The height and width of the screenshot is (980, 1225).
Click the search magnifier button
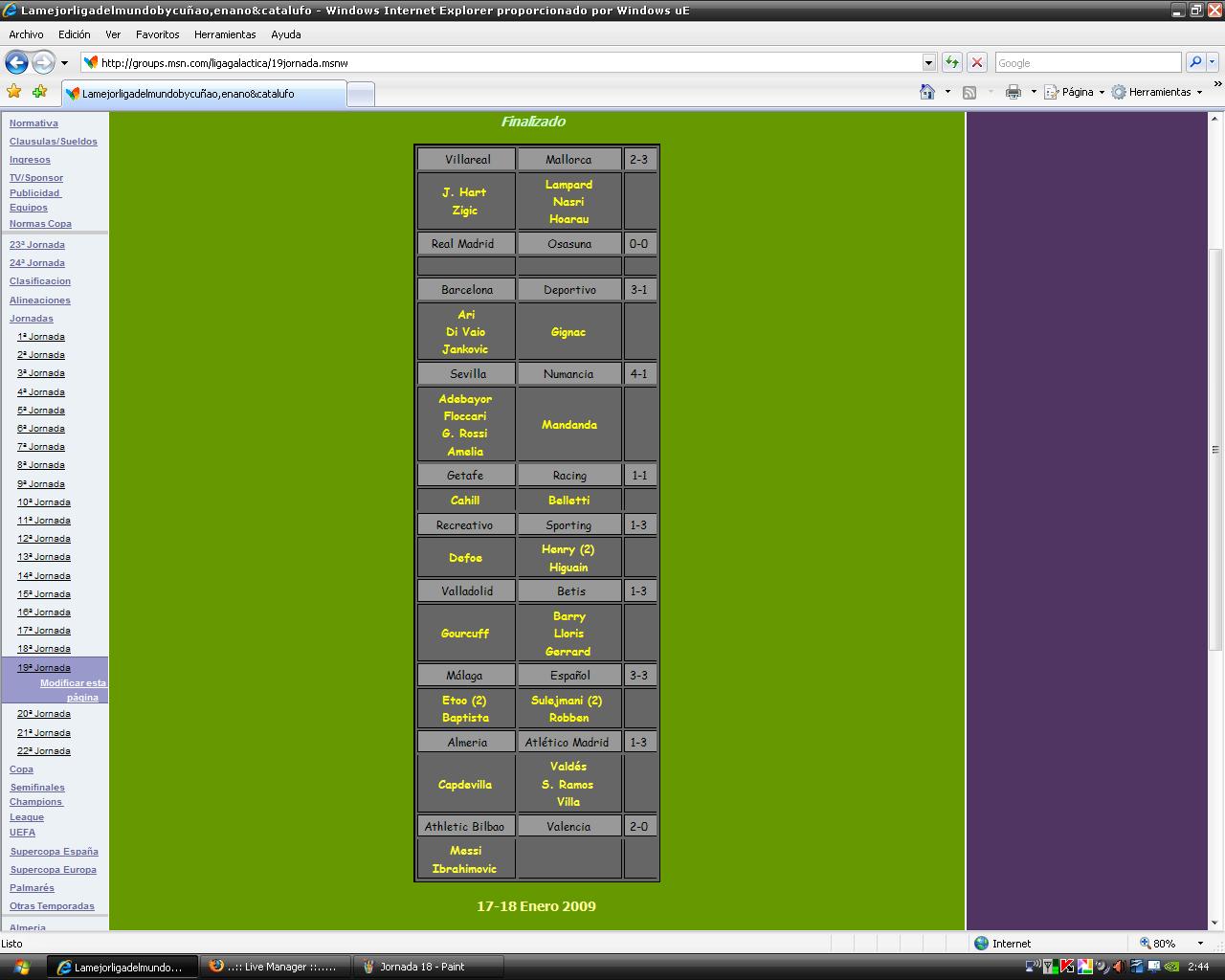(x=1194, y=62)
